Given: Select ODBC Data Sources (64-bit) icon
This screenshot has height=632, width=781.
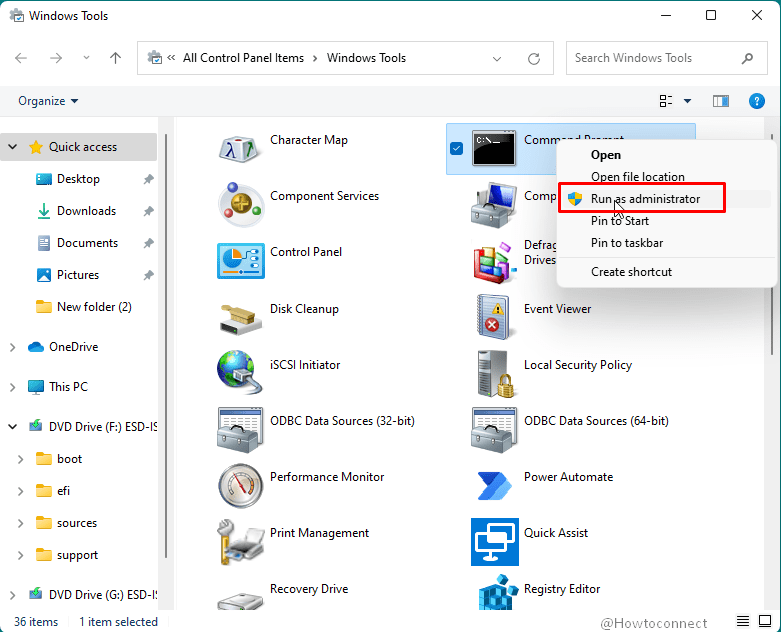Looking at the screenshot, I should click(494, 429).
